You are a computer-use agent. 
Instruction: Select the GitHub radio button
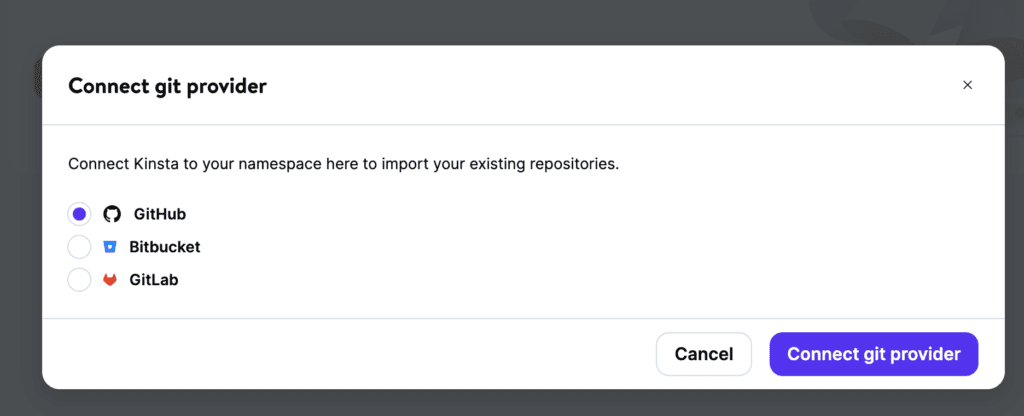(x=79, y=214)
